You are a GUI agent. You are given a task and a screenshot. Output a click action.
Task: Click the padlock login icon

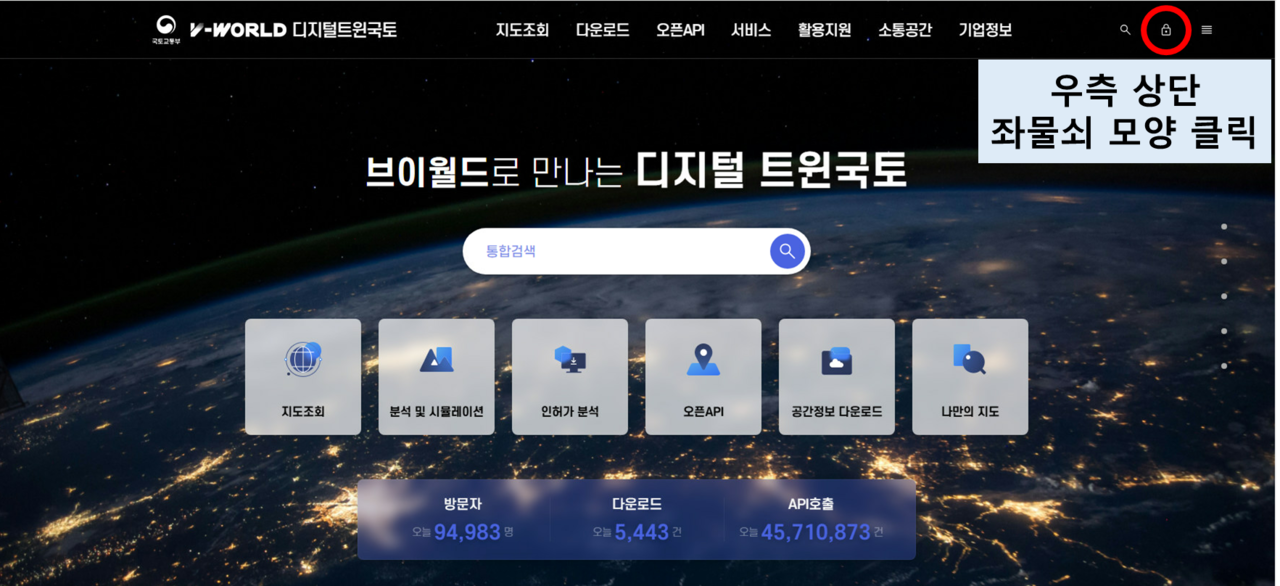click(x=1166, y=30)
